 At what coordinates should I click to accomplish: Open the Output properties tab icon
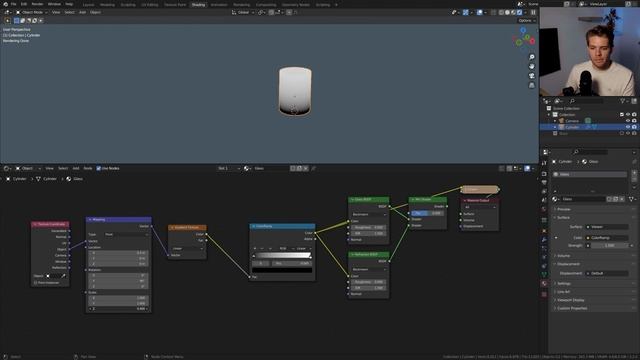(544, 182)
